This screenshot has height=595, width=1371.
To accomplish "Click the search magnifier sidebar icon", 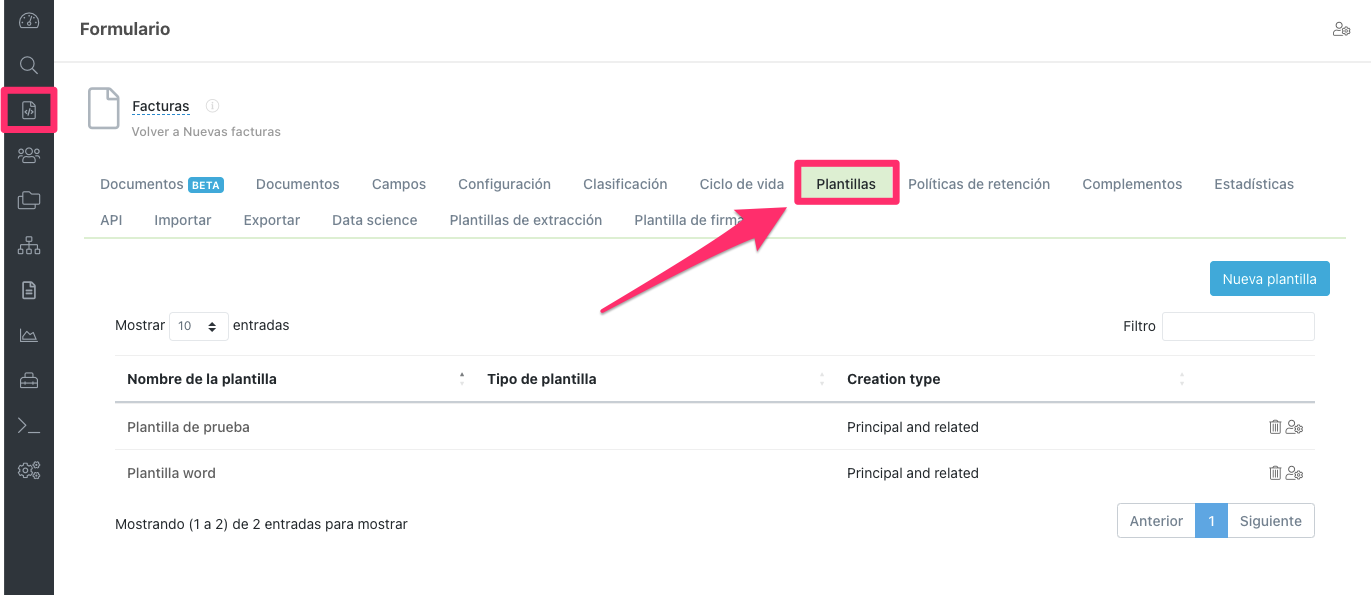I will point(29,66).
